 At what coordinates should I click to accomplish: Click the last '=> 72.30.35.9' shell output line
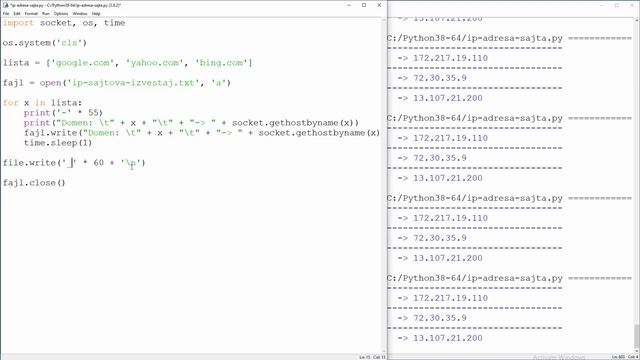pyautogui.click(x=432, y=318)
